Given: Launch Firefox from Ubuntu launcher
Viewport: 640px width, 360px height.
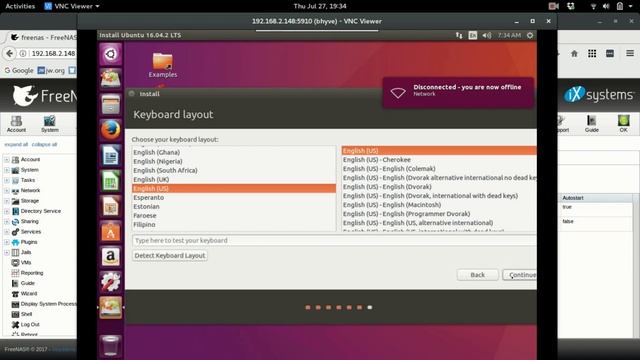Looking at the screenshot, I should 111,130.
